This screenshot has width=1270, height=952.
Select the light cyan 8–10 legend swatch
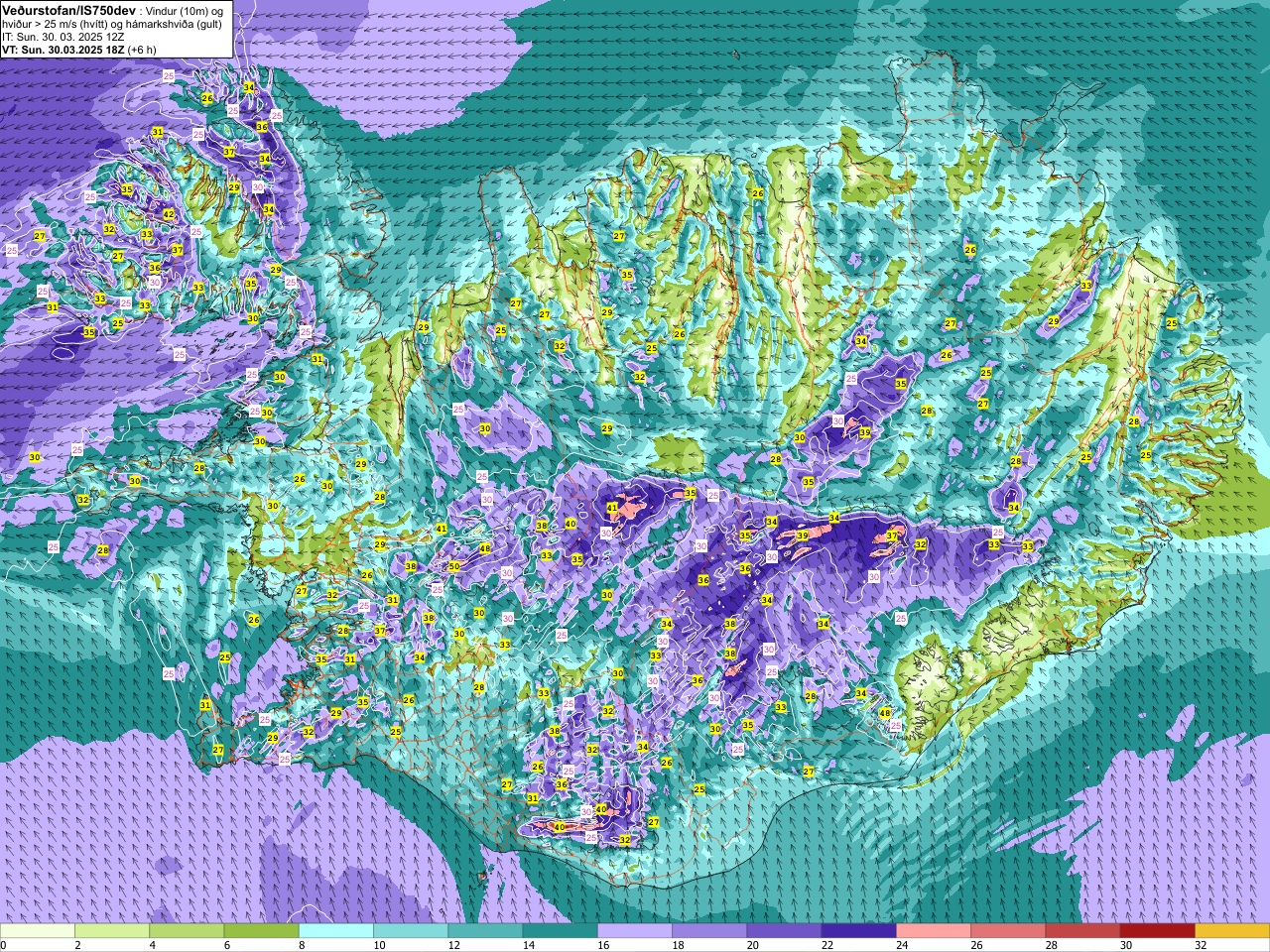click(336, 931)
